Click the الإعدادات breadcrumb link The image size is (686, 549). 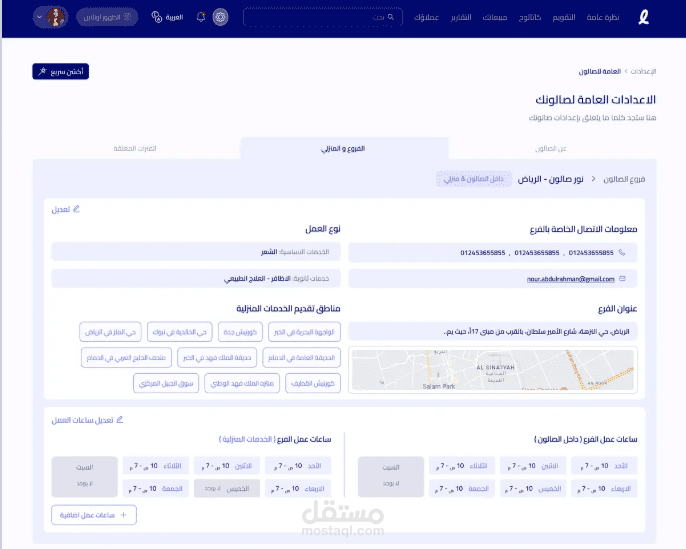pyautogui.click(x=643, y=71)
